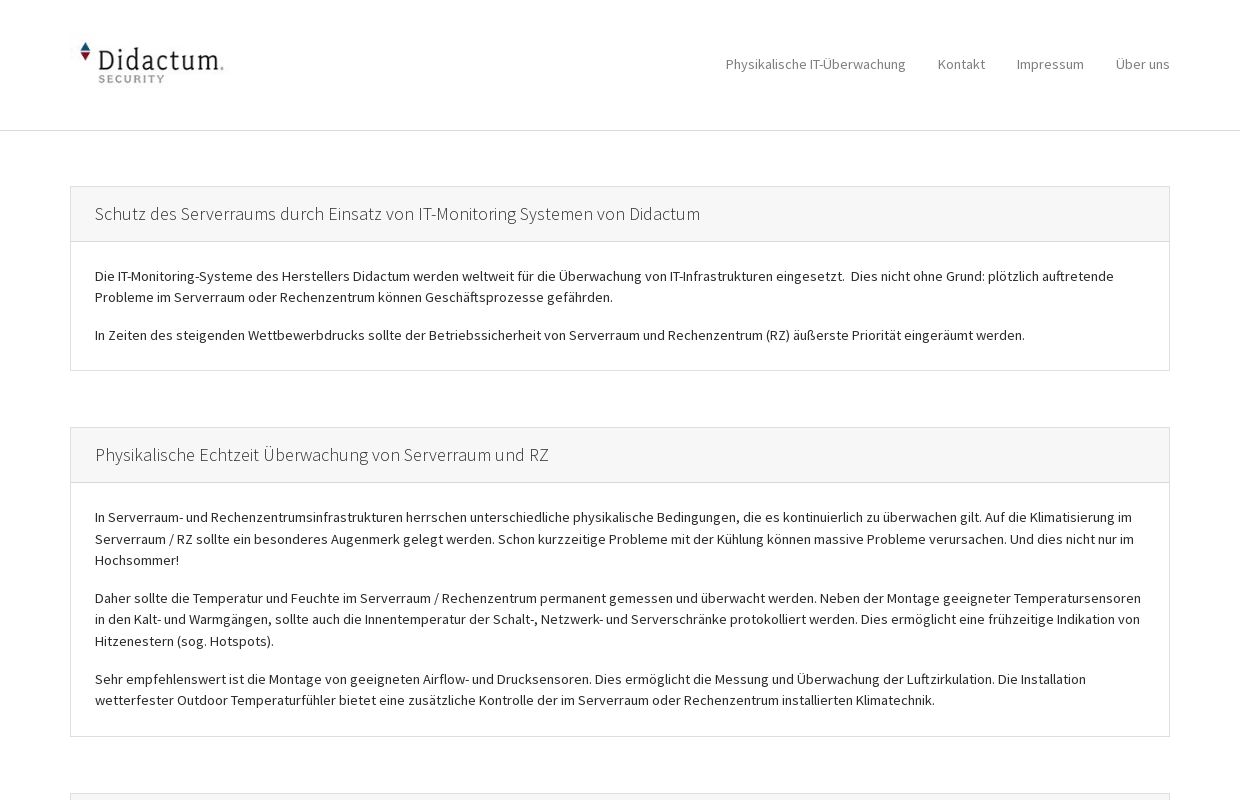This screenshot has width=1240, height=800.
Task: Click paragraph starting Die IT-Monitoring-Systeme des Herstellers
Action: 619,286
